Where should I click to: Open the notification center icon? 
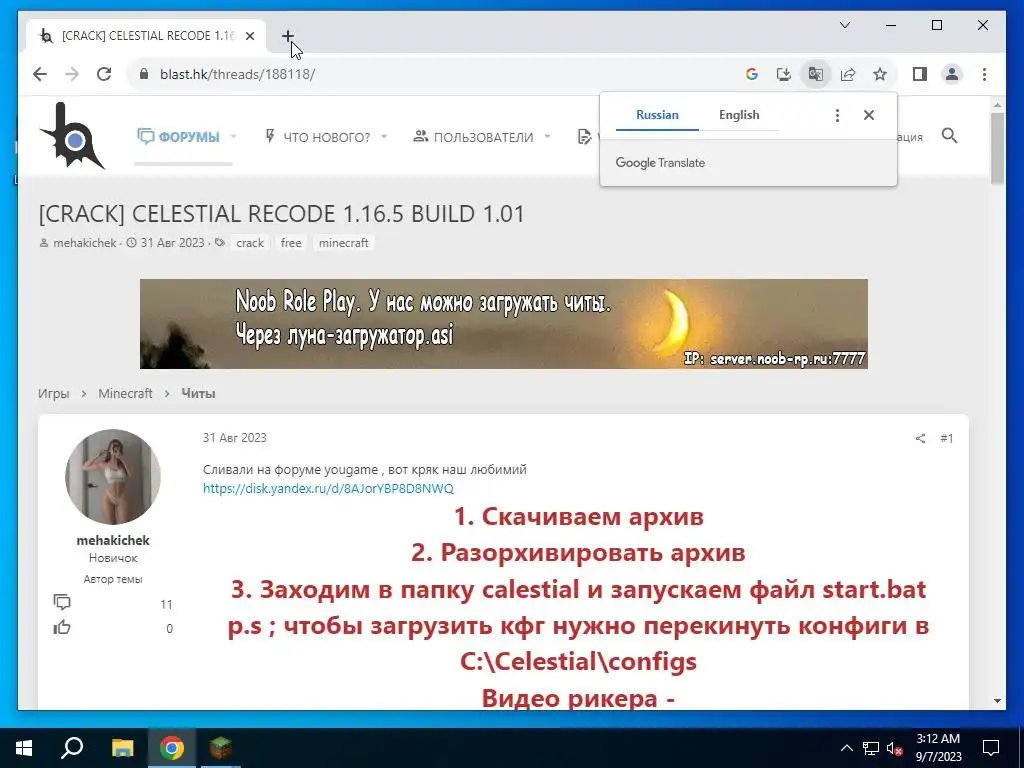(x=991, y=748)
